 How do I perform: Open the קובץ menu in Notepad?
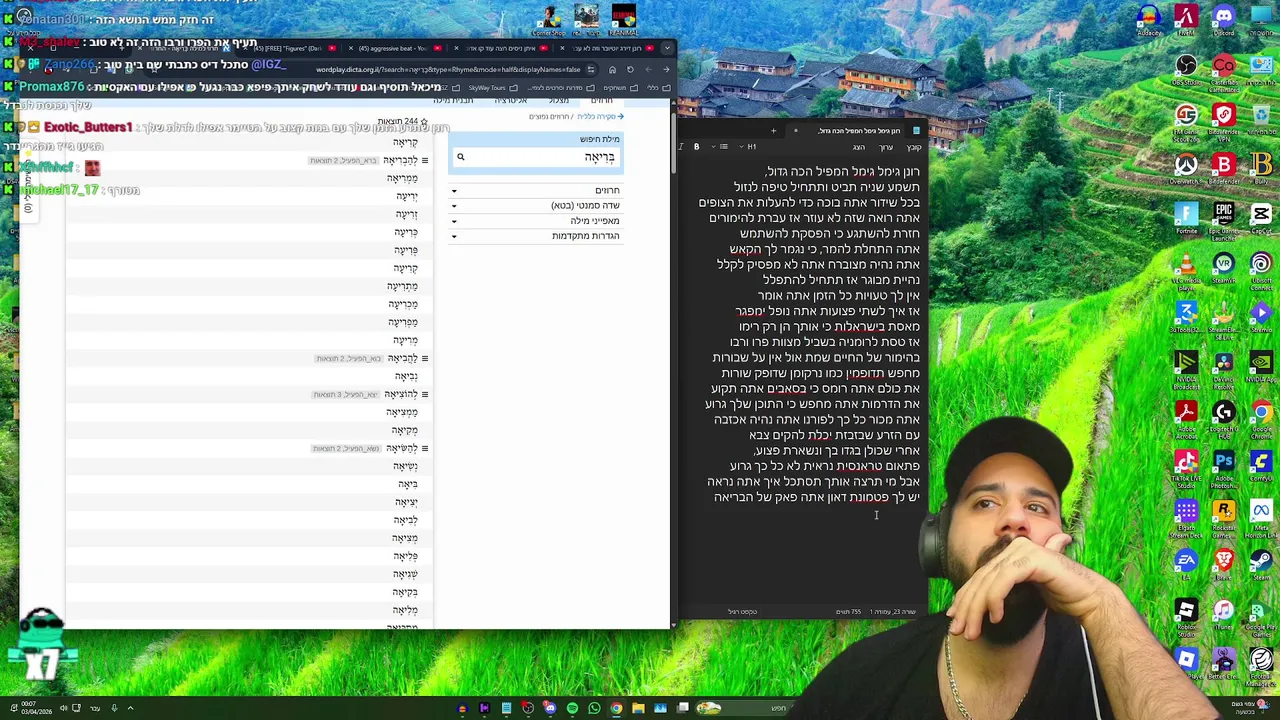point(914,147)
